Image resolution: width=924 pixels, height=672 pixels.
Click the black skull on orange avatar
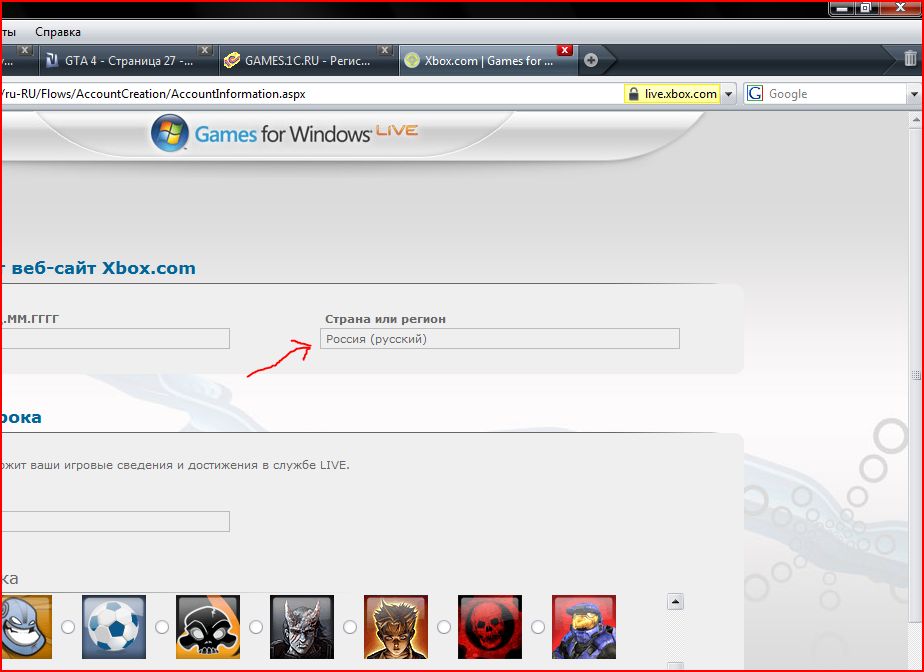tap(208, 627)
